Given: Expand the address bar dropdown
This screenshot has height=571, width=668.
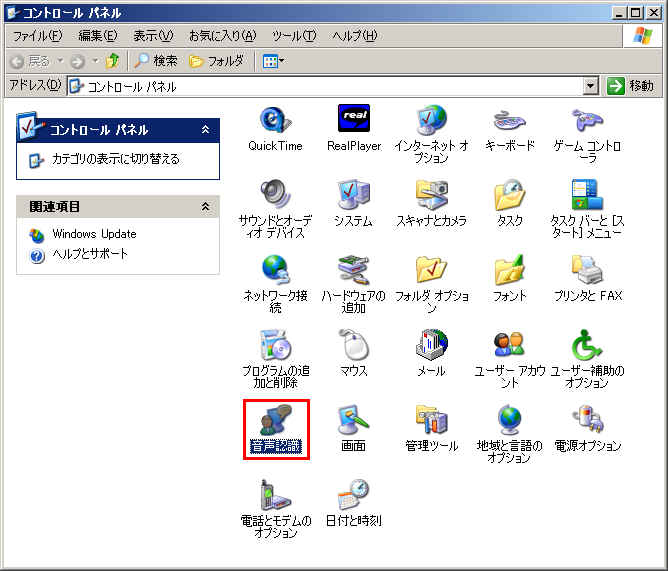Looking at the screenshot, I should click(590, 87).
